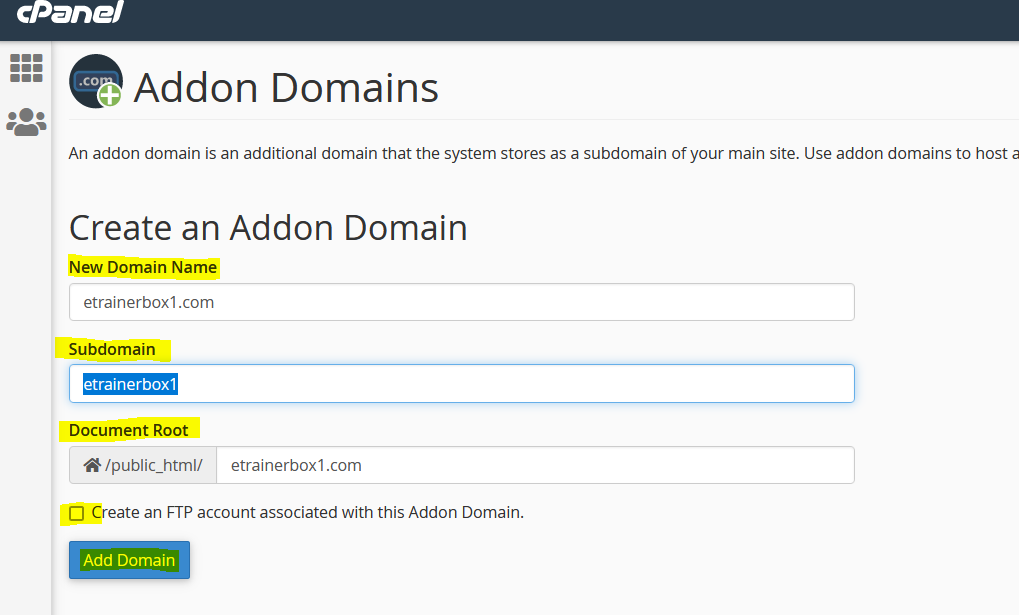Click the 'New Domain Name' label
This screenshot has width=1019, height=615.
(143, 267)
